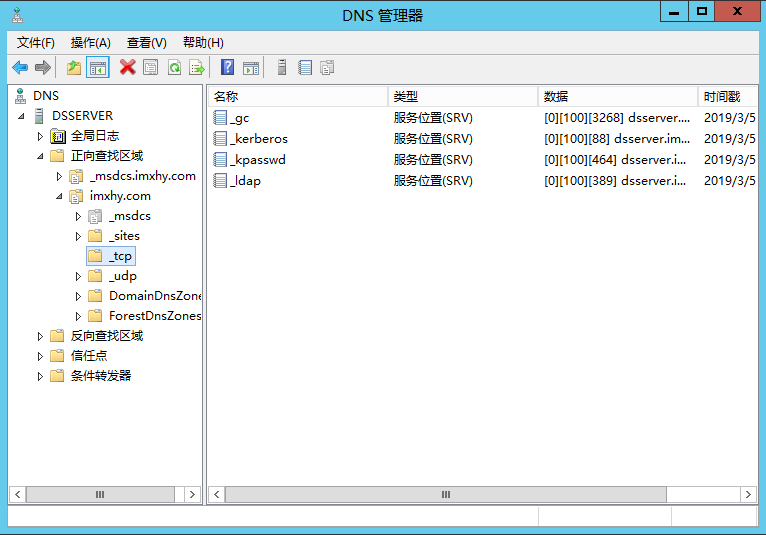The image size is (766, 535).
Task: Click the 全局日志 log icon
Action: [58, 136]
